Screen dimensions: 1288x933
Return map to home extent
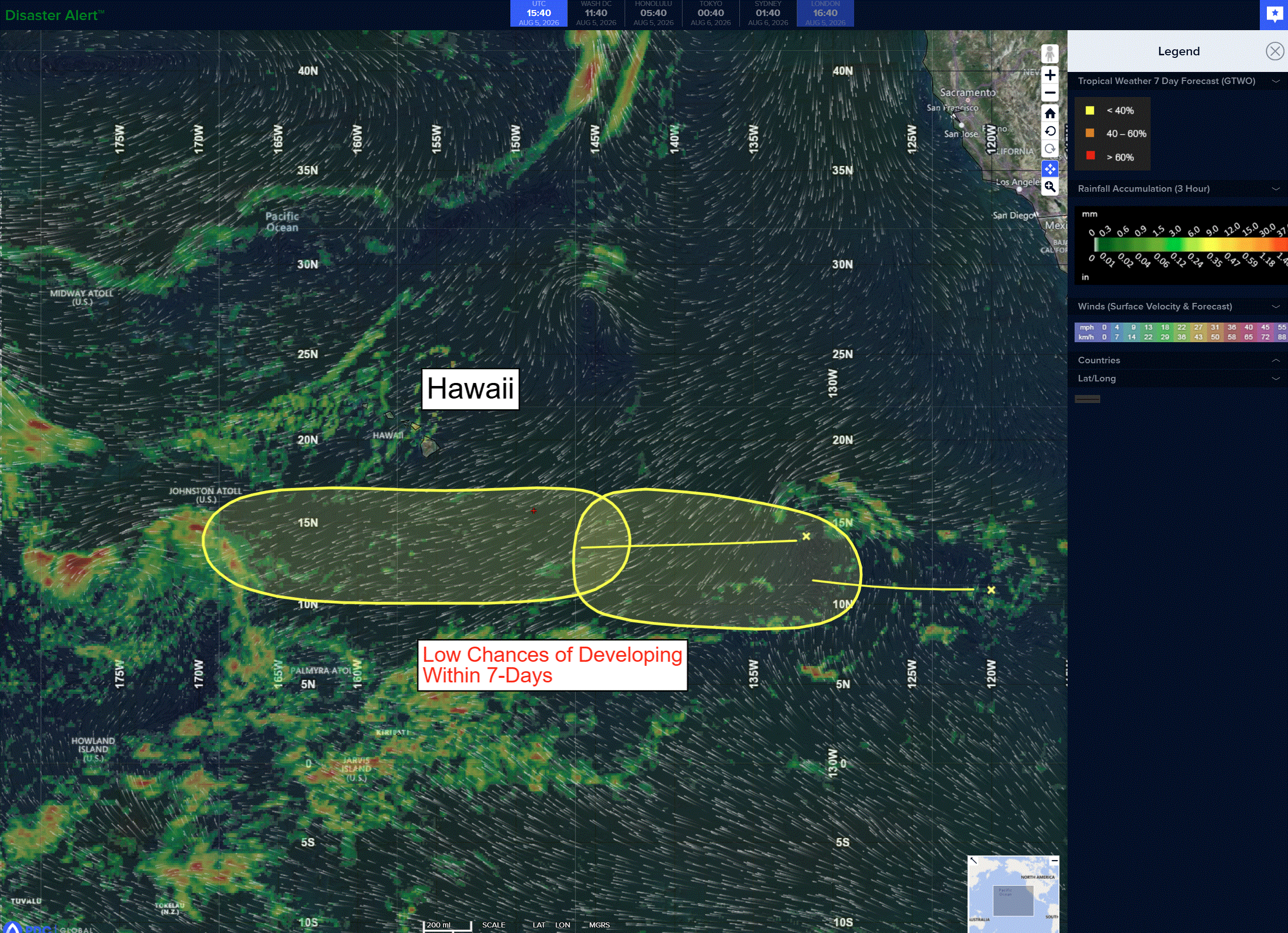click(1049, 113)
